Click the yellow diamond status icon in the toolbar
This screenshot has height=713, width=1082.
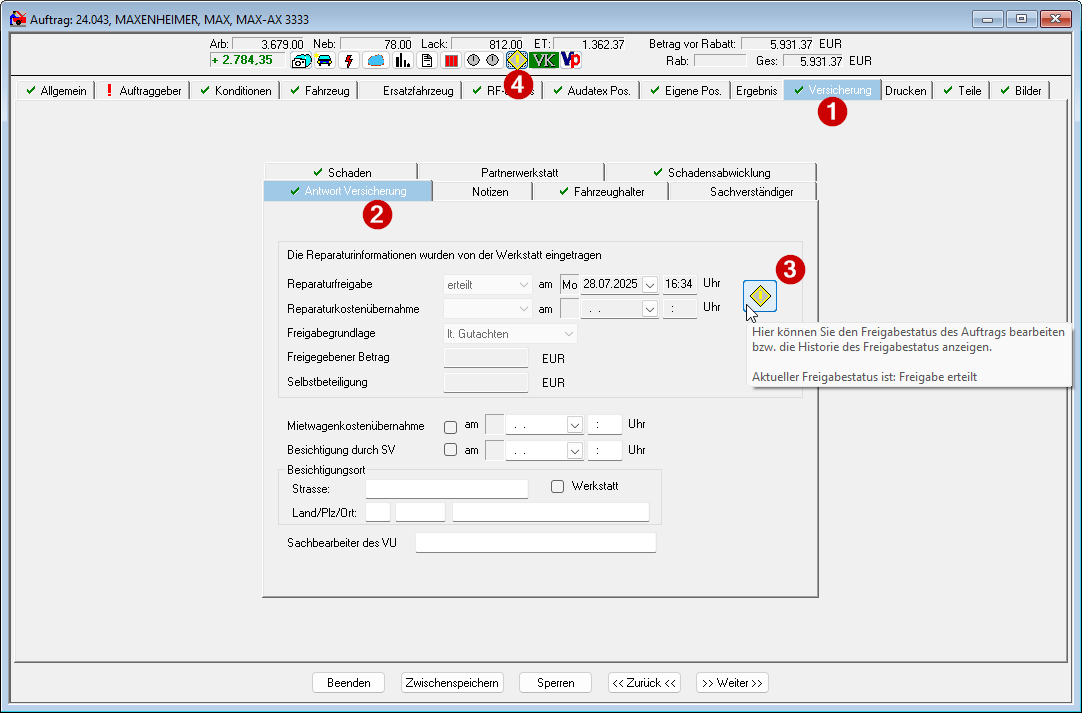pyautogui.click(x=517, y=60)
